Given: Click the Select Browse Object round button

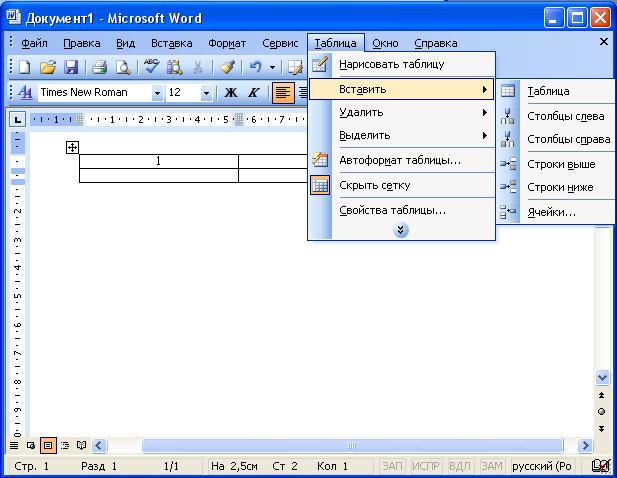Looking at the screenshot, I should [601, 412].
